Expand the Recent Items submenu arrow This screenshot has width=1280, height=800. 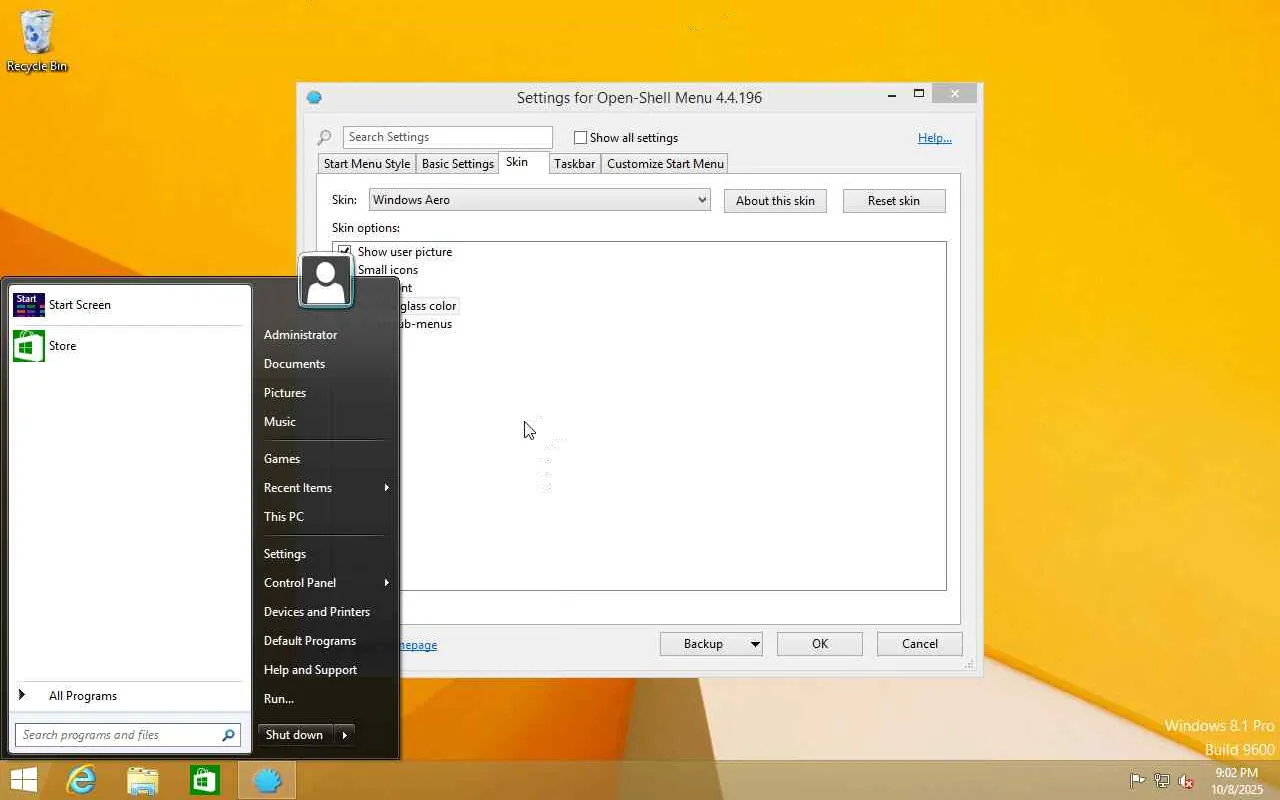pyautogui.click(x=386, y=488)
